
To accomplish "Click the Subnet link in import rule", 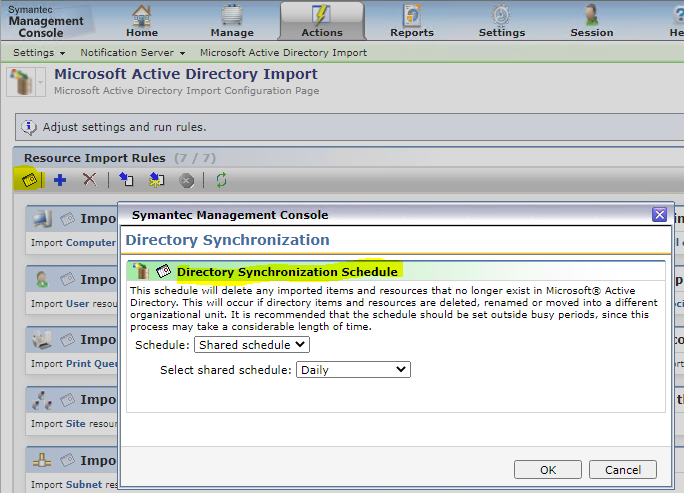I will click(84, 484).
